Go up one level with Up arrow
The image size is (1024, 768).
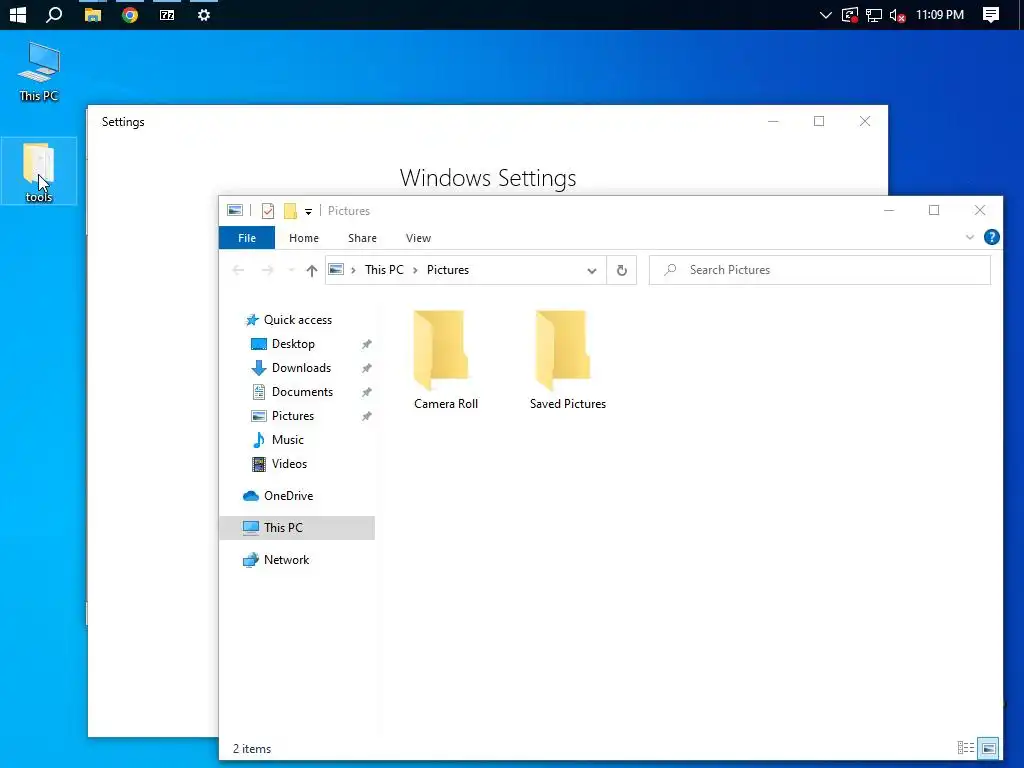312,270
